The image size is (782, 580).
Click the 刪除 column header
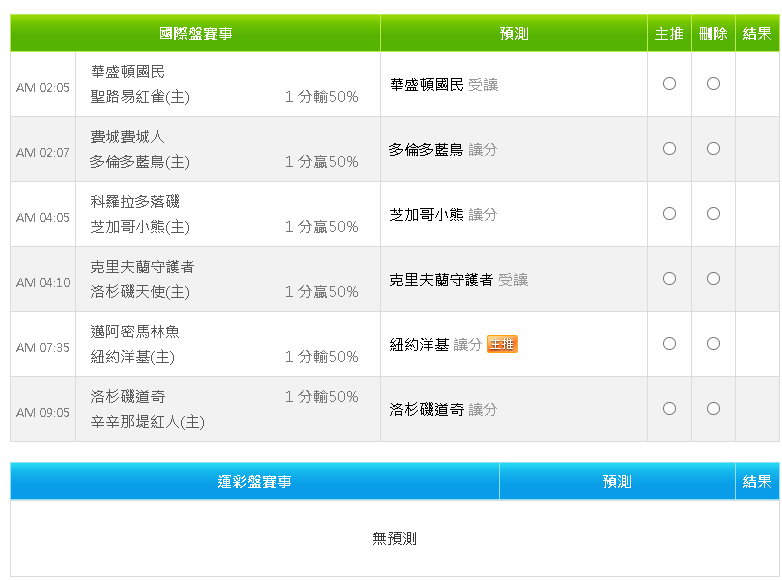(713, 33)
